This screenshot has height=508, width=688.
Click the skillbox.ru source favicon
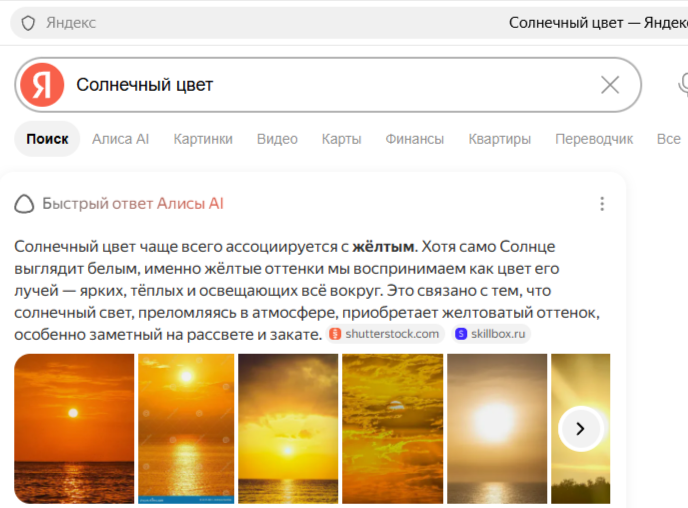[x=461, y=334]
